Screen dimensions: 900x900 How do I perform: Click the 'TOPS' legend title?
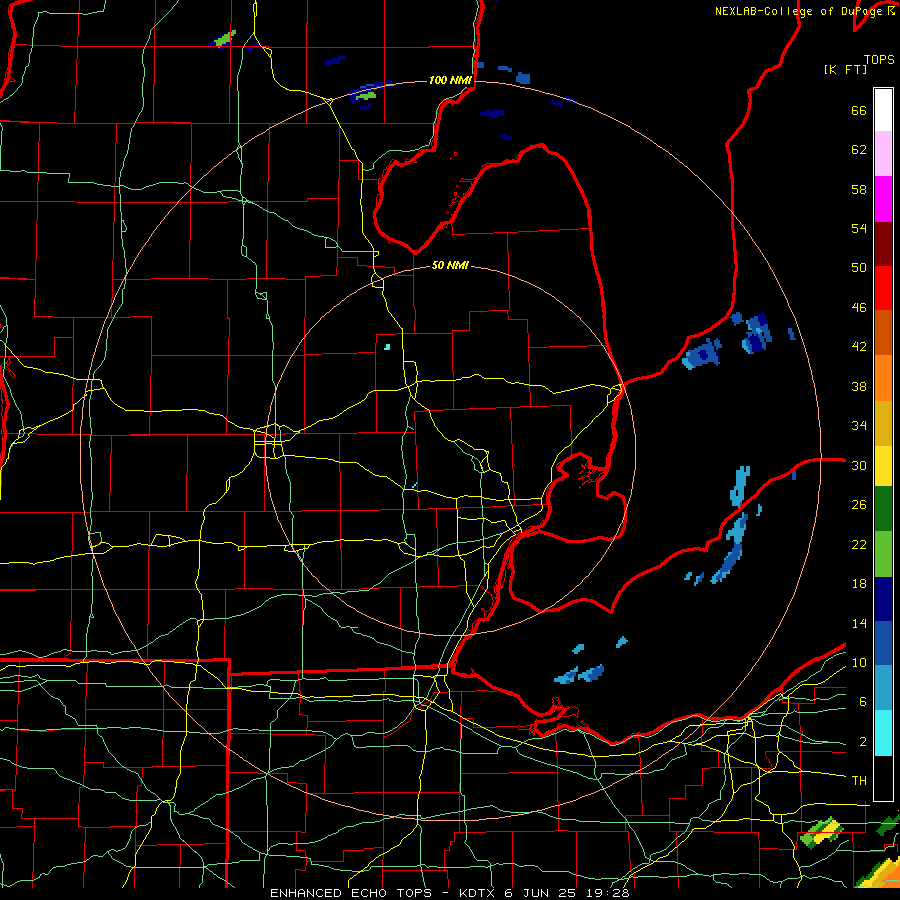[x=879, y=59]
